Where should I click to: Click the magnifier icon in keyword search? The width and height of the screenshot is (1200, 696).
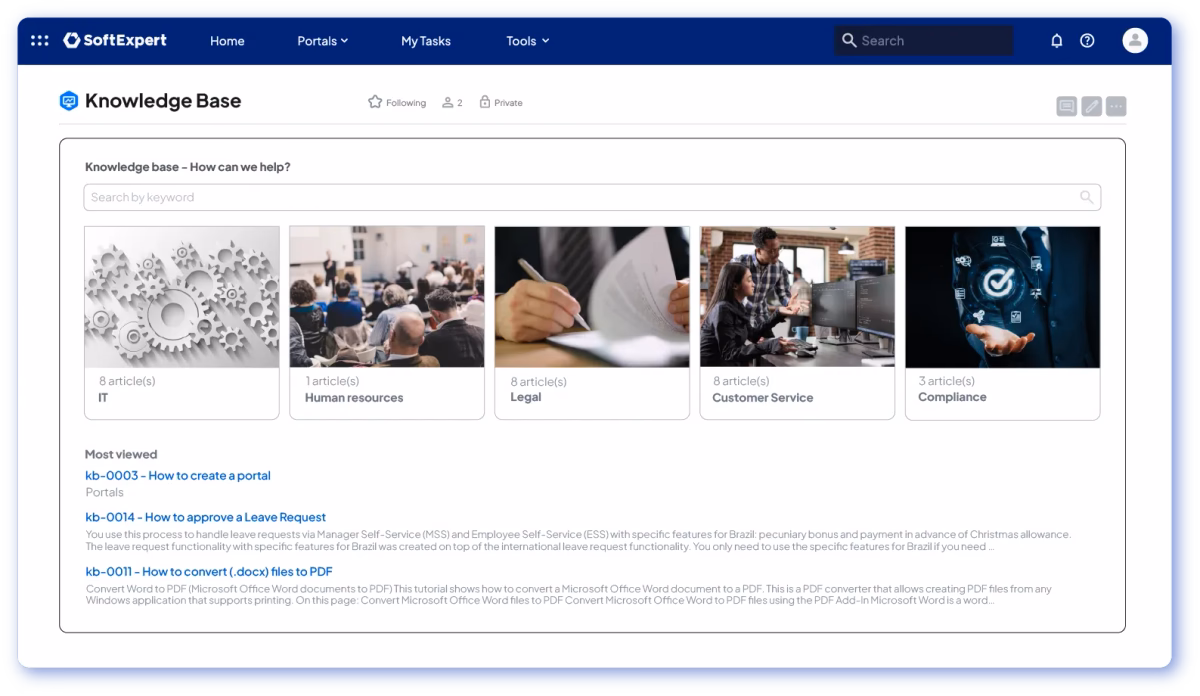[1086, 197]
